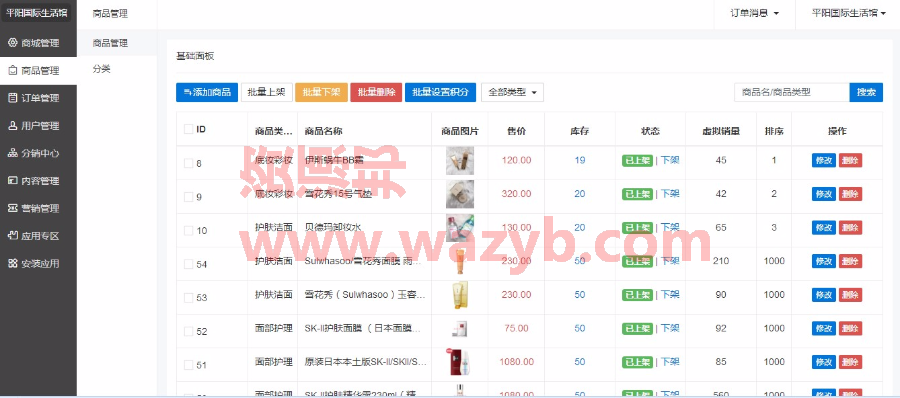Click price 75.00 for product ID 52

[516, 329]
